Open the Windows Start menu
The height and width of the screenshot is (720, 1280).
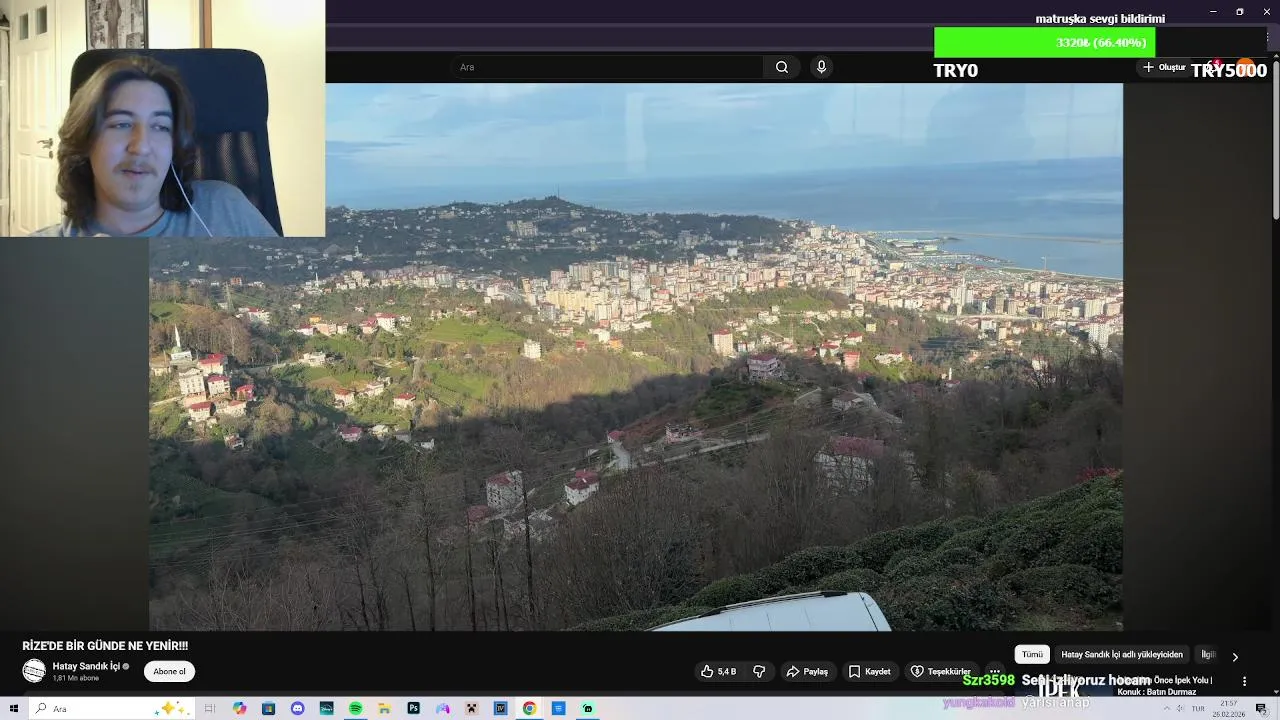pyautogui.click(x=14, y=708)
